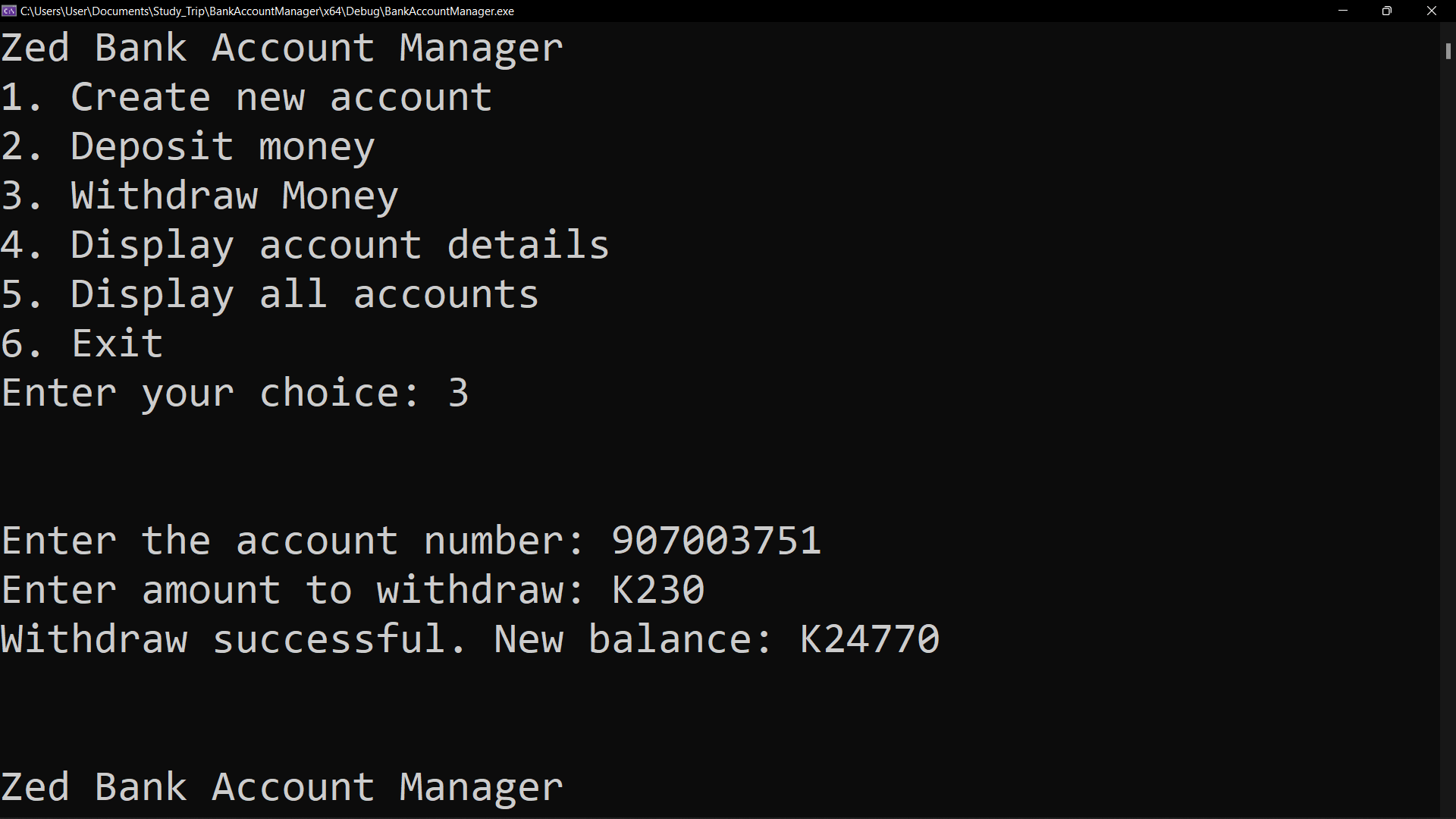Click the new balance value K24770
1456x819 pixels.
click(x=870, y=639)
